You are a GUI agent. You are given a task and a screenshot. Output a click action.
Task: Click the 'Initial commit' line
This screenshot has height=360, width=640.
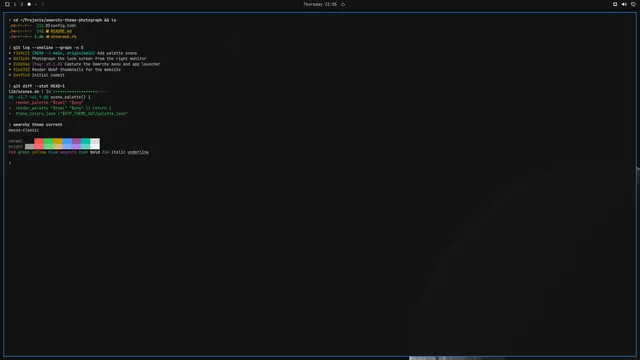(48, 75)
